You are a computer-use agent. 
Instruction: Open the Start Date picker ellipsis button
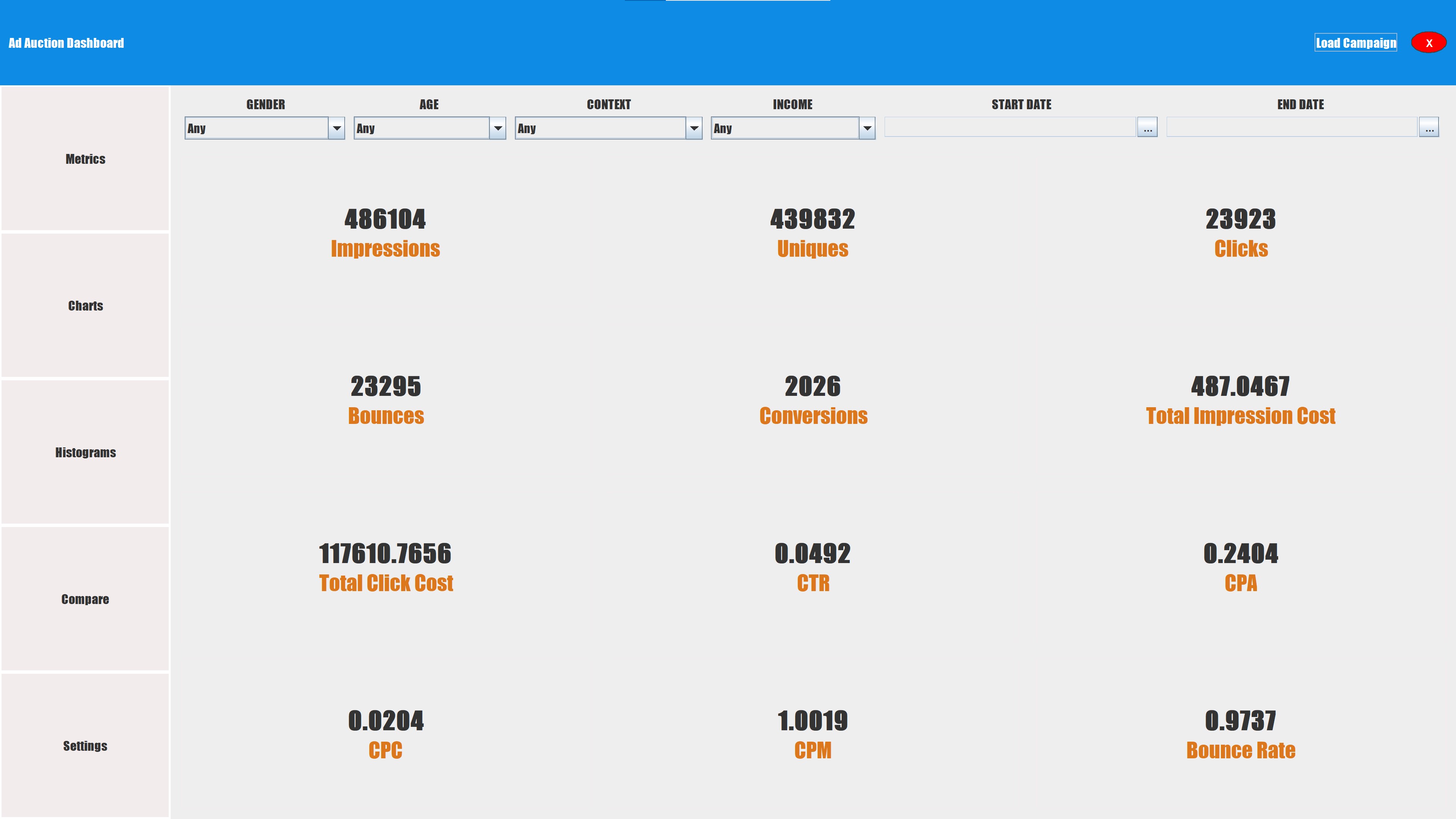(x=1147, y=128)
